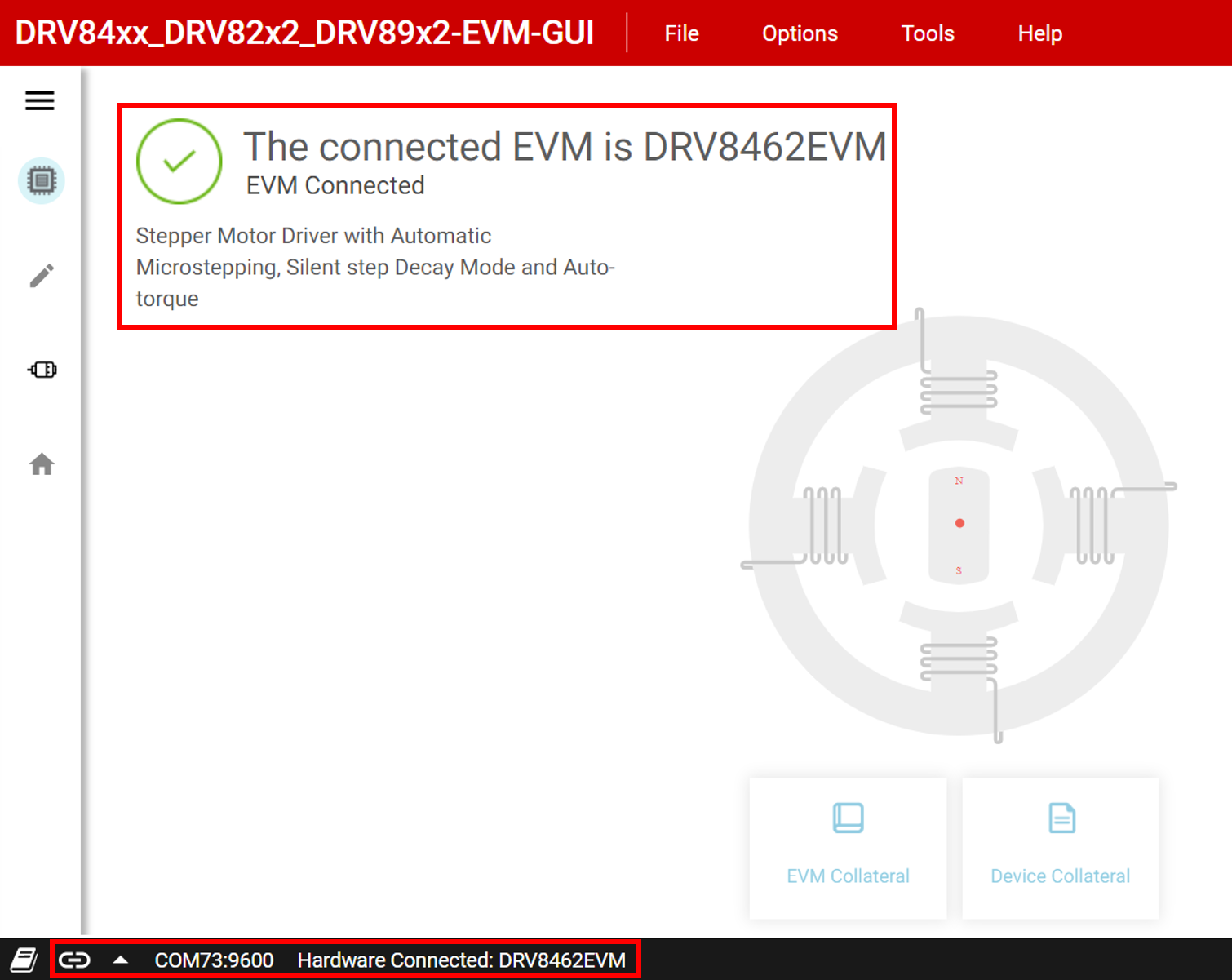This screenshot has height=980, width=1232.
Task: Open the register map pencil icon
Action: pyautogui.click(x=41, y=275)
